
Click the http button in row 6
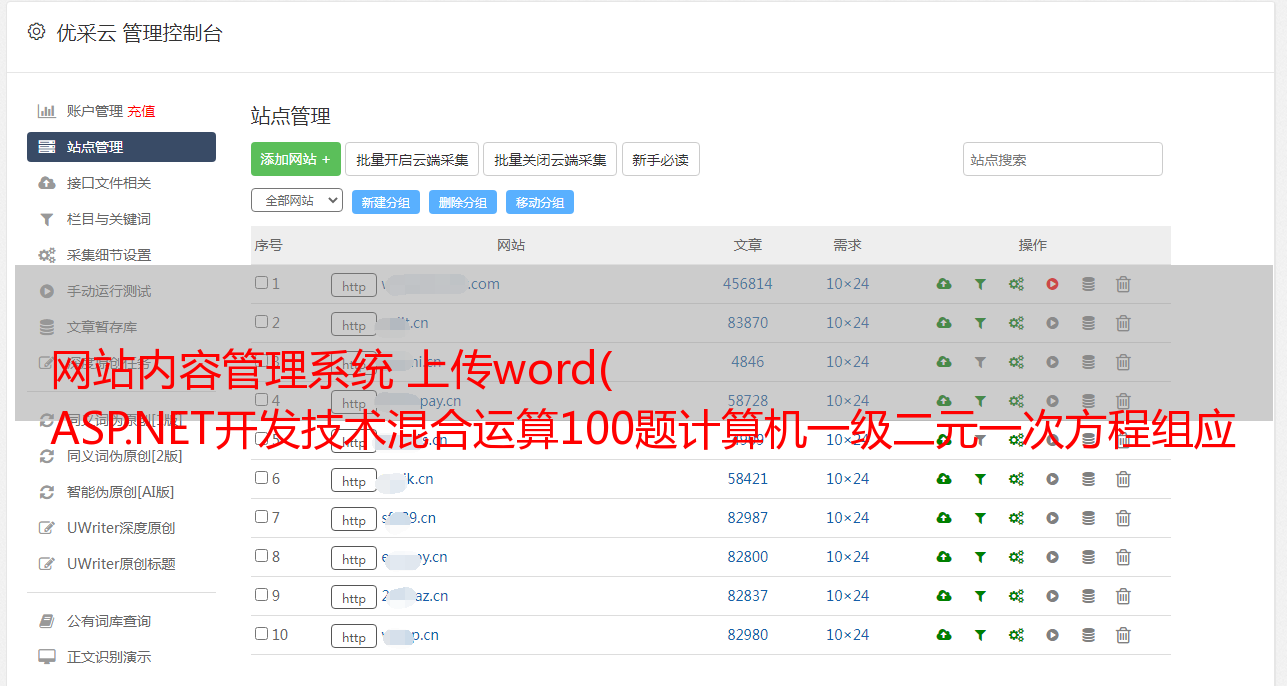point(354,481)
